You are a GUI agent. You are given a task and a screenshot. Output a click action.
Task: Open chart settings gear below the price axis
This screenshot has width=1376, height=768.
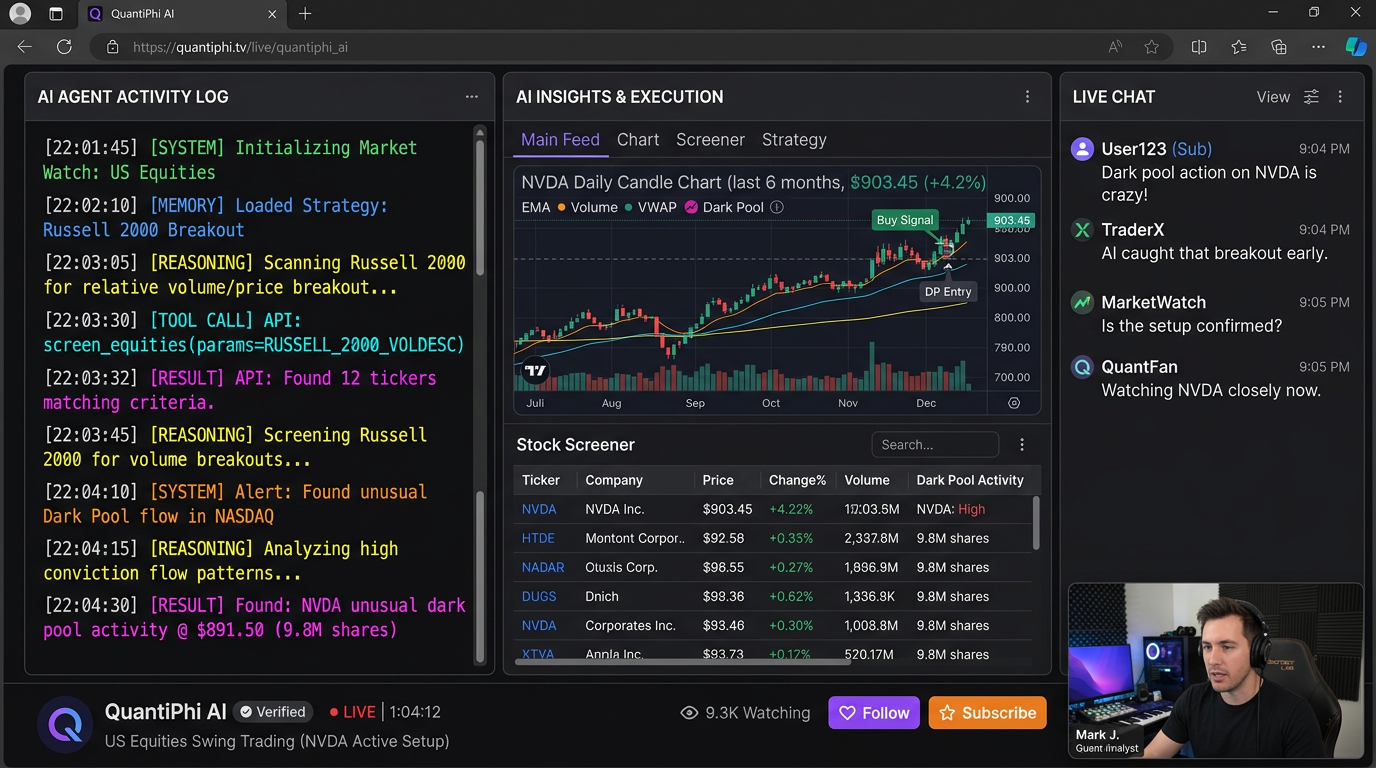click(x=1014, y=403)
